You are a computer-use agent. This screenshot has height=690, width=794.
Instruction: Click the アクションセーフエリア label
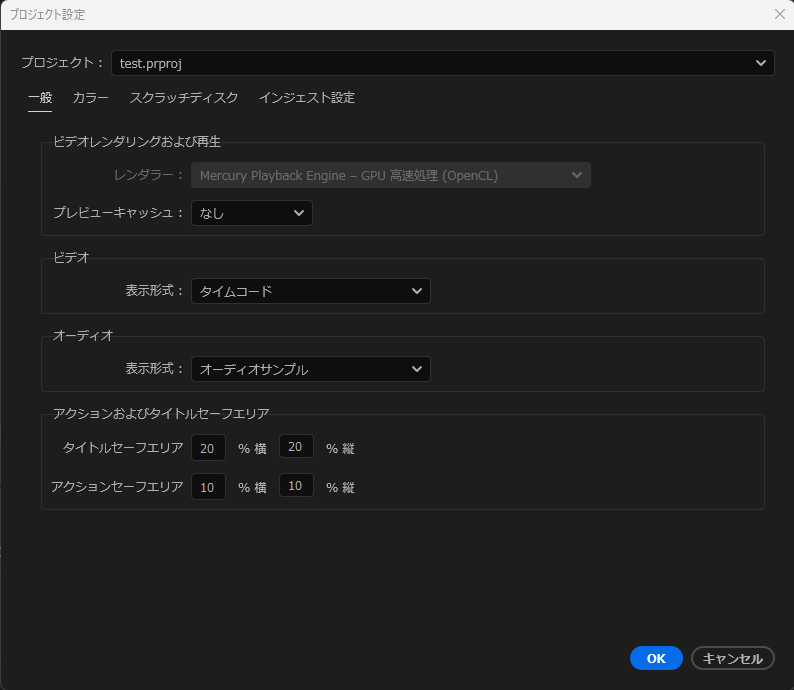click(x=117, y=487)
